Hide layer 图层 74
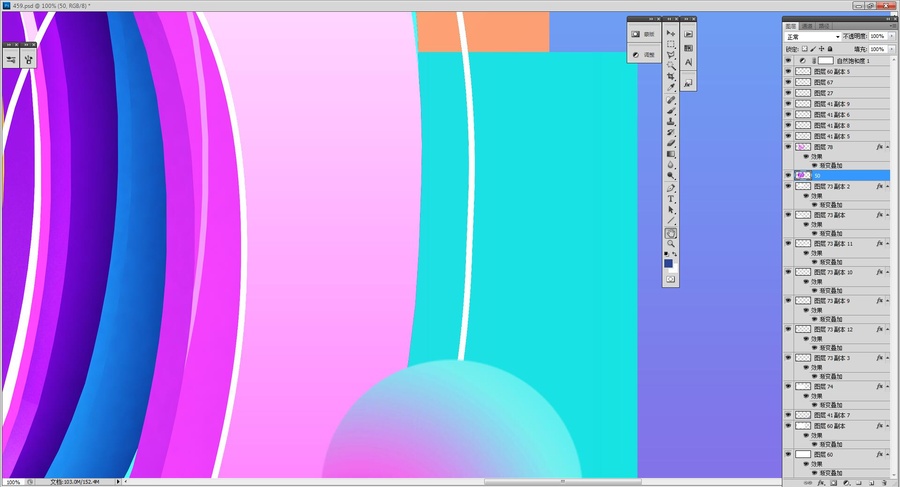The height and width of the screenshot is (487, 900). coord(788,386)
